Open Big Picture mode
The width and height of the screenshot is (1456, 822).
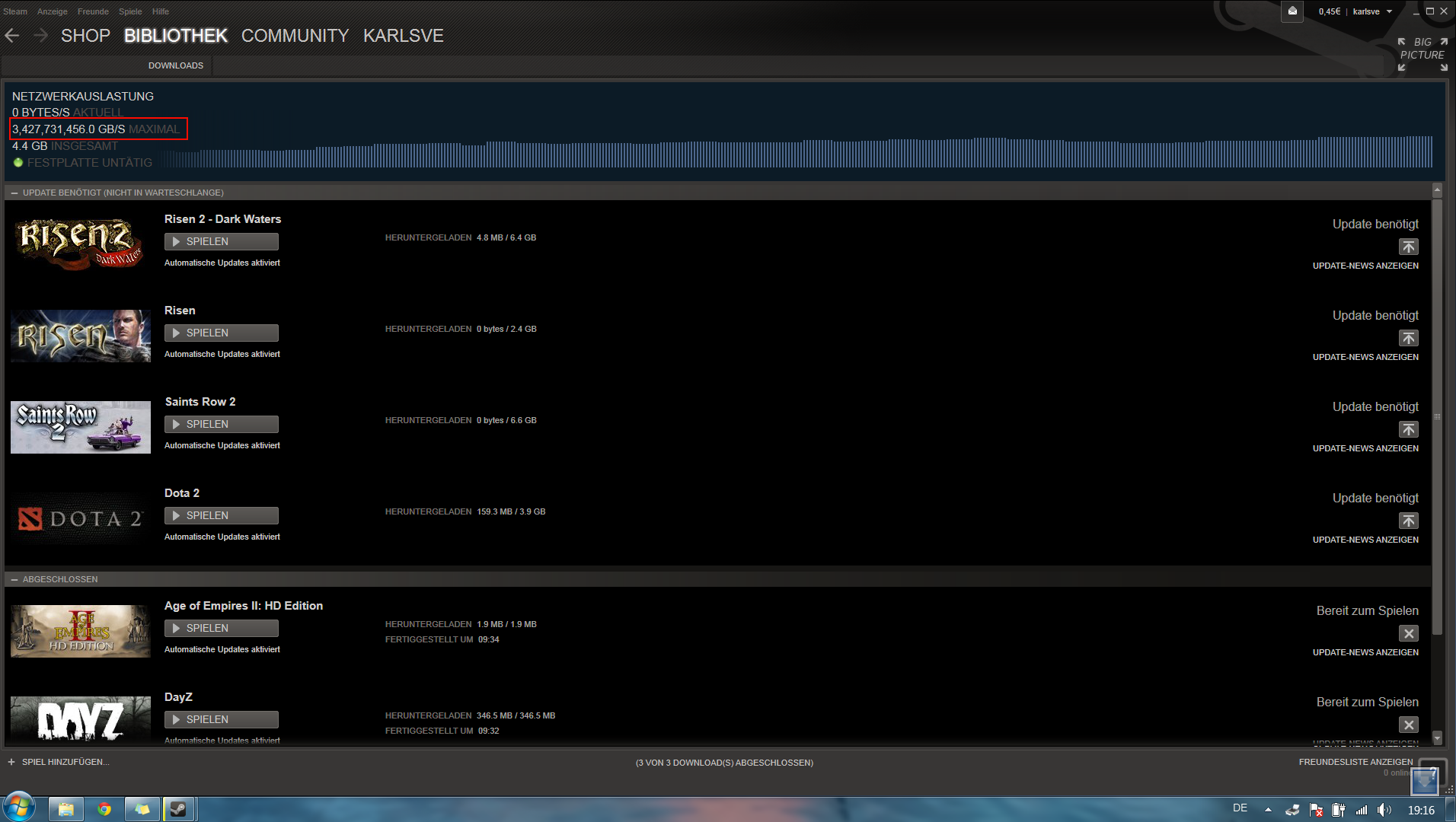1422,55
